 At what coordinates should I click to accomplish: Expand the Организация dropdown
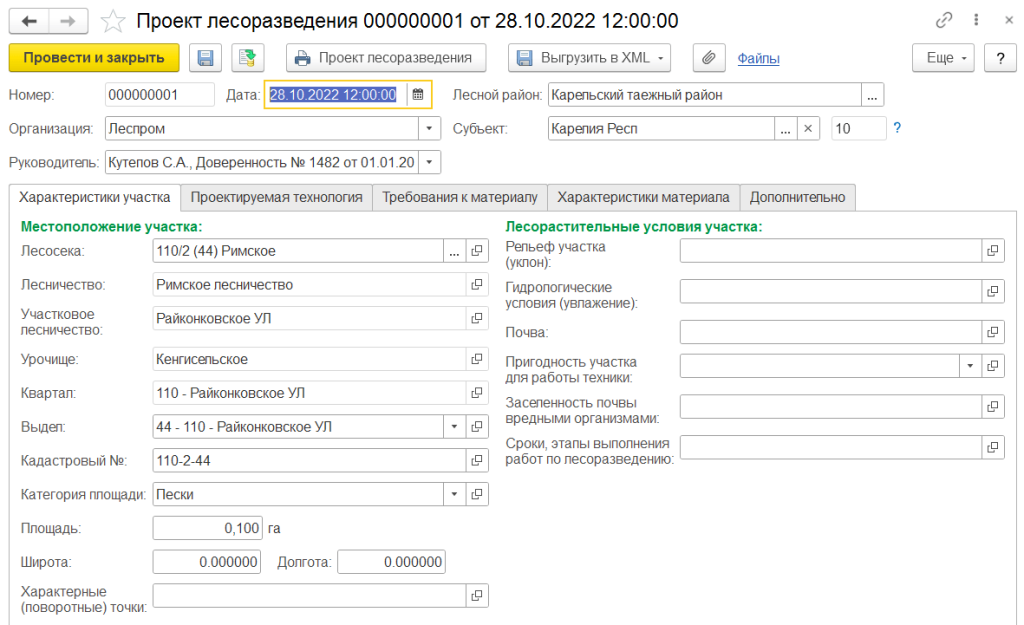(429, 129)
